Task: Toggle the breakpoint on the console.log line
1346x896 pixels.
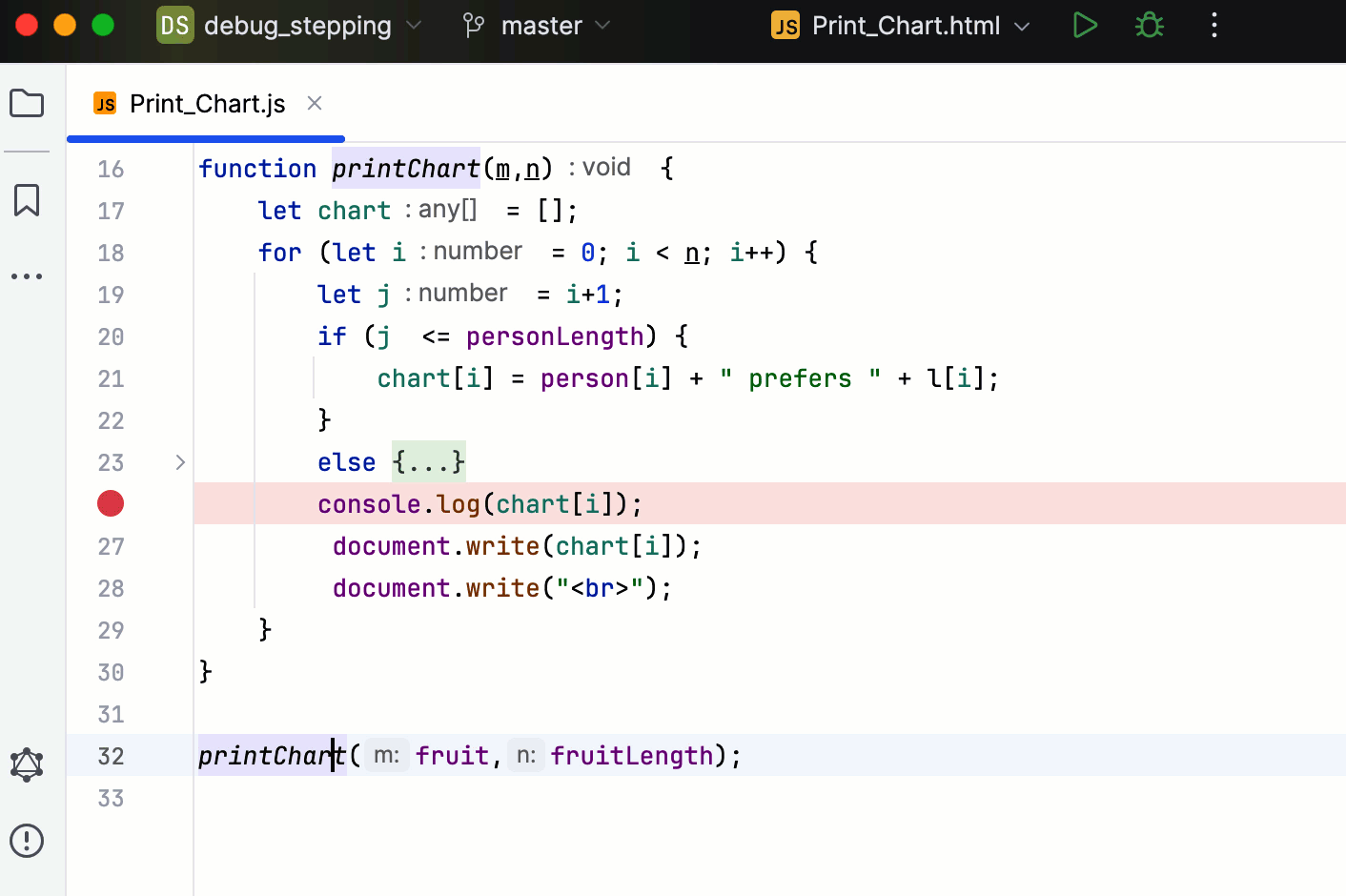Action: click(110, 503)
